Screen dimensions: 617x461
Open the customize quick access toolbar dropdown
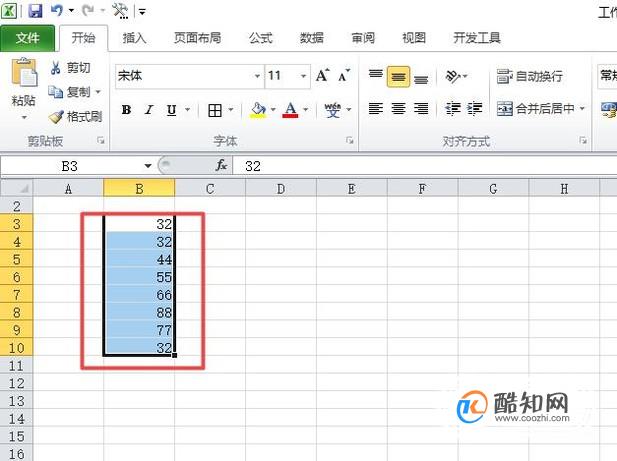142,12
